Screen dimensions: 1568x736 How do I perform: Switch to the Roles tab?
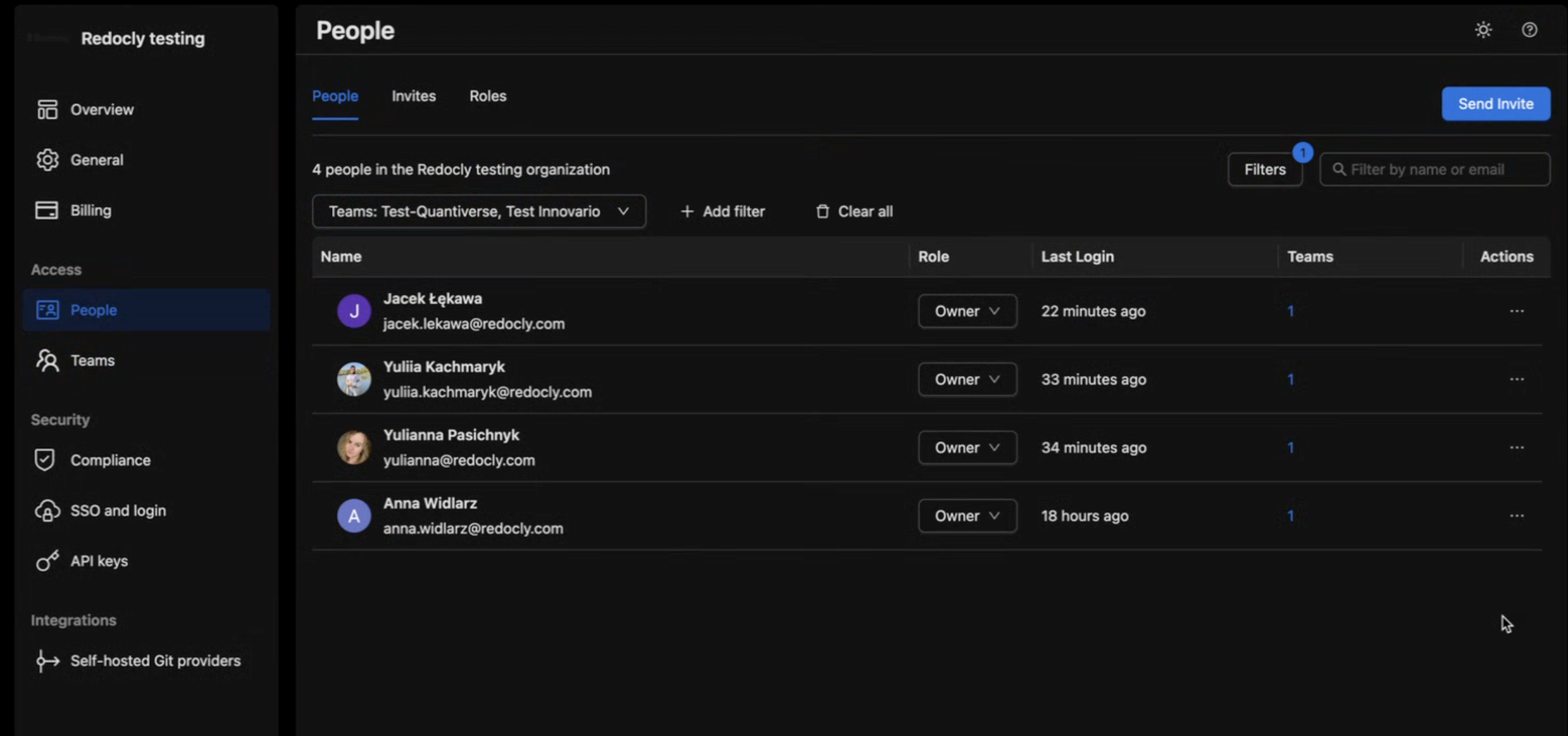[x=488, y=97]
